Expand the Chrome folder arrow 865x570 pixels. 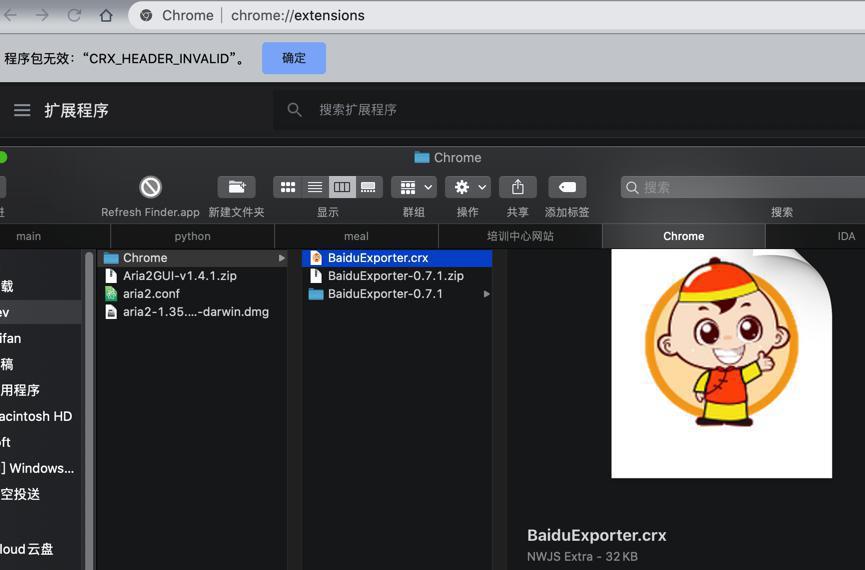coord(281,258)
